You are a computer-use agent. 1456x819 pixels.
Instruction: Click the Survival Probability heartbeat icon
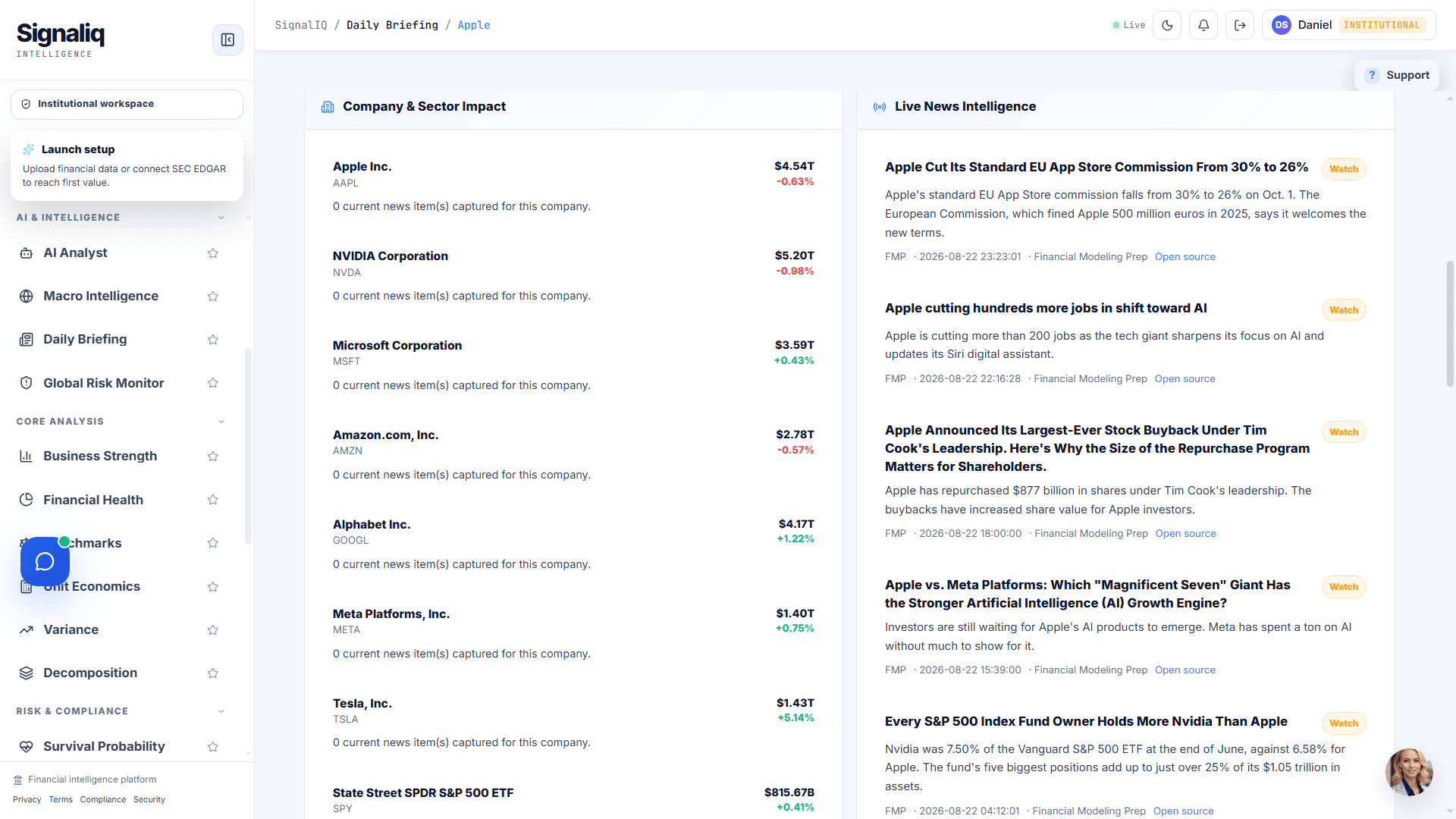point(27,747)
